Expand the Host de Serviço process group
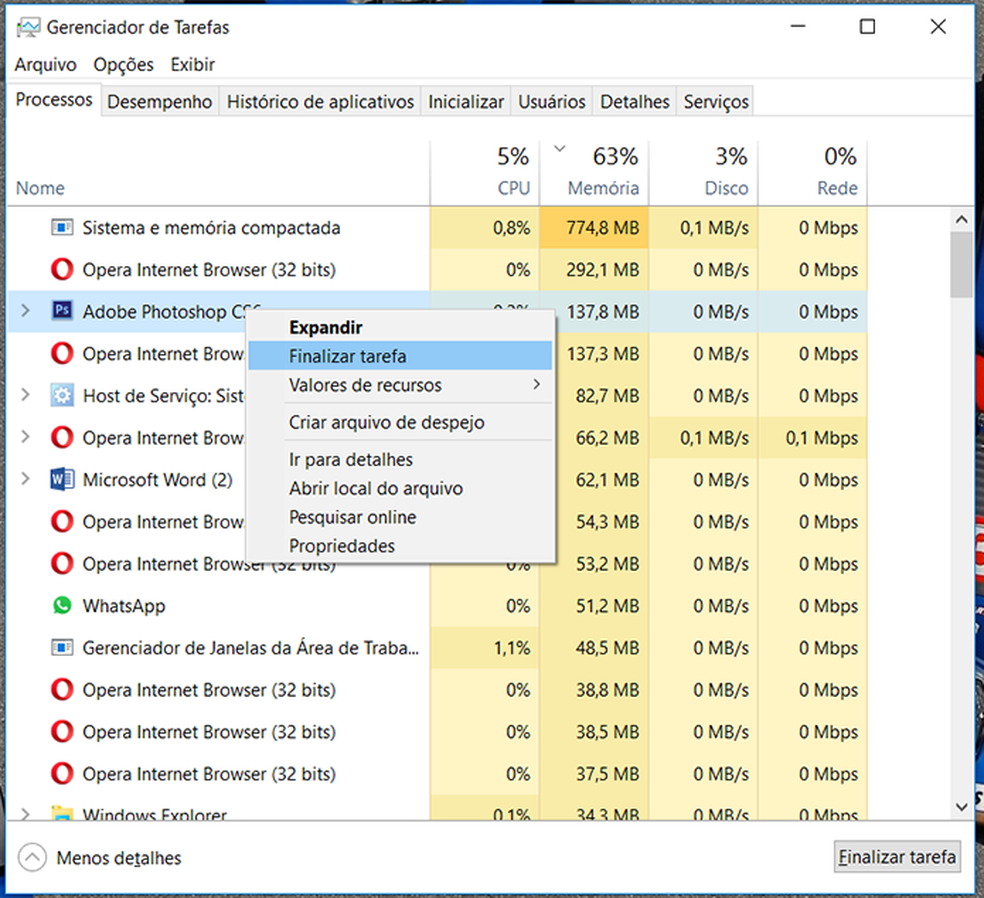This screenshot has height=898, width=984. (x=26, y=396)
